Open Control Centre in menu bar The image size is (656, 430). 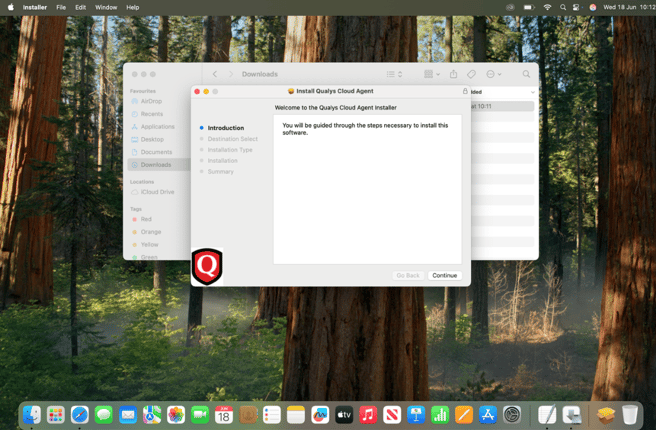576,7
